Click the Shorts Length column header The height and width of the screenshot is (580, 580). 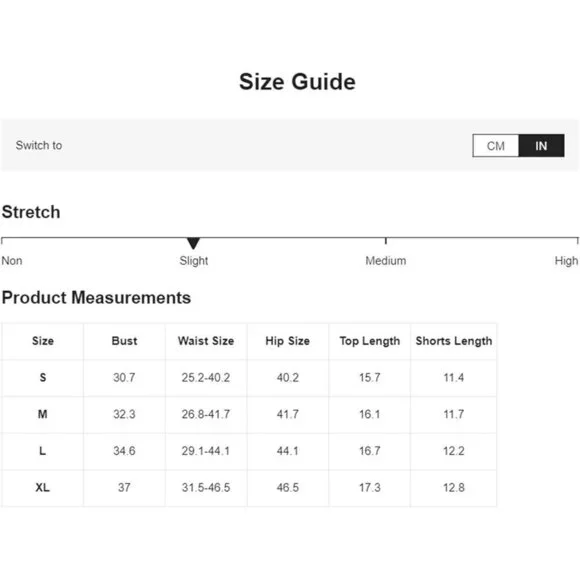(x=454, y=341)
